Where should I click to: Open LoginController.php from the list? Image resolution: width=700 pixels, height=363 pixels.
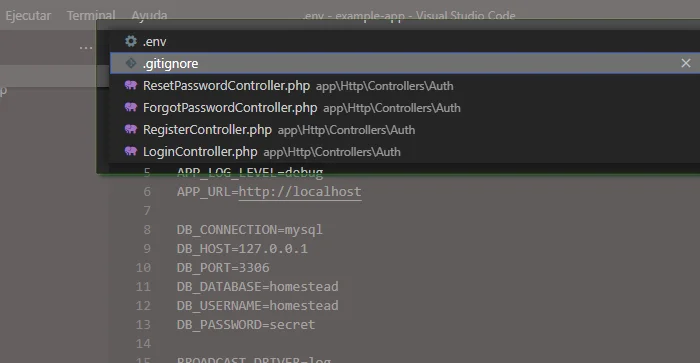(404, 151)
